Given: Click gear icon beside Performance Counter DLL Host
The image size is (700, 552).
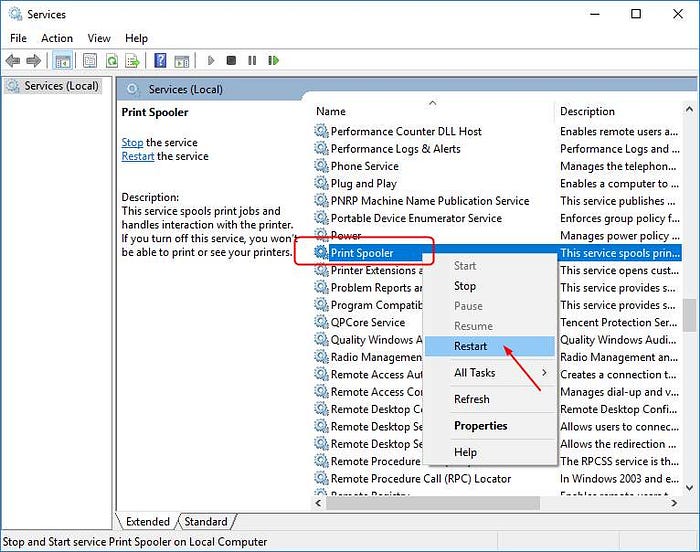Looking at the screenshot, I should pos(321,131).
